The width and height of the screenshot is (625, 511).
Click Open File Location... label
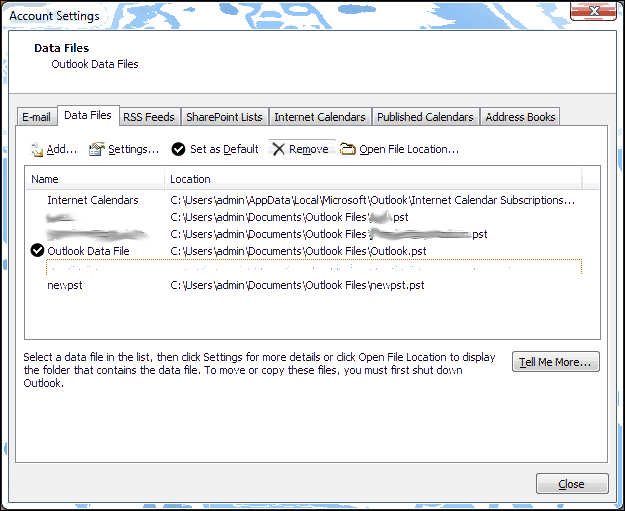pos(409,149)
